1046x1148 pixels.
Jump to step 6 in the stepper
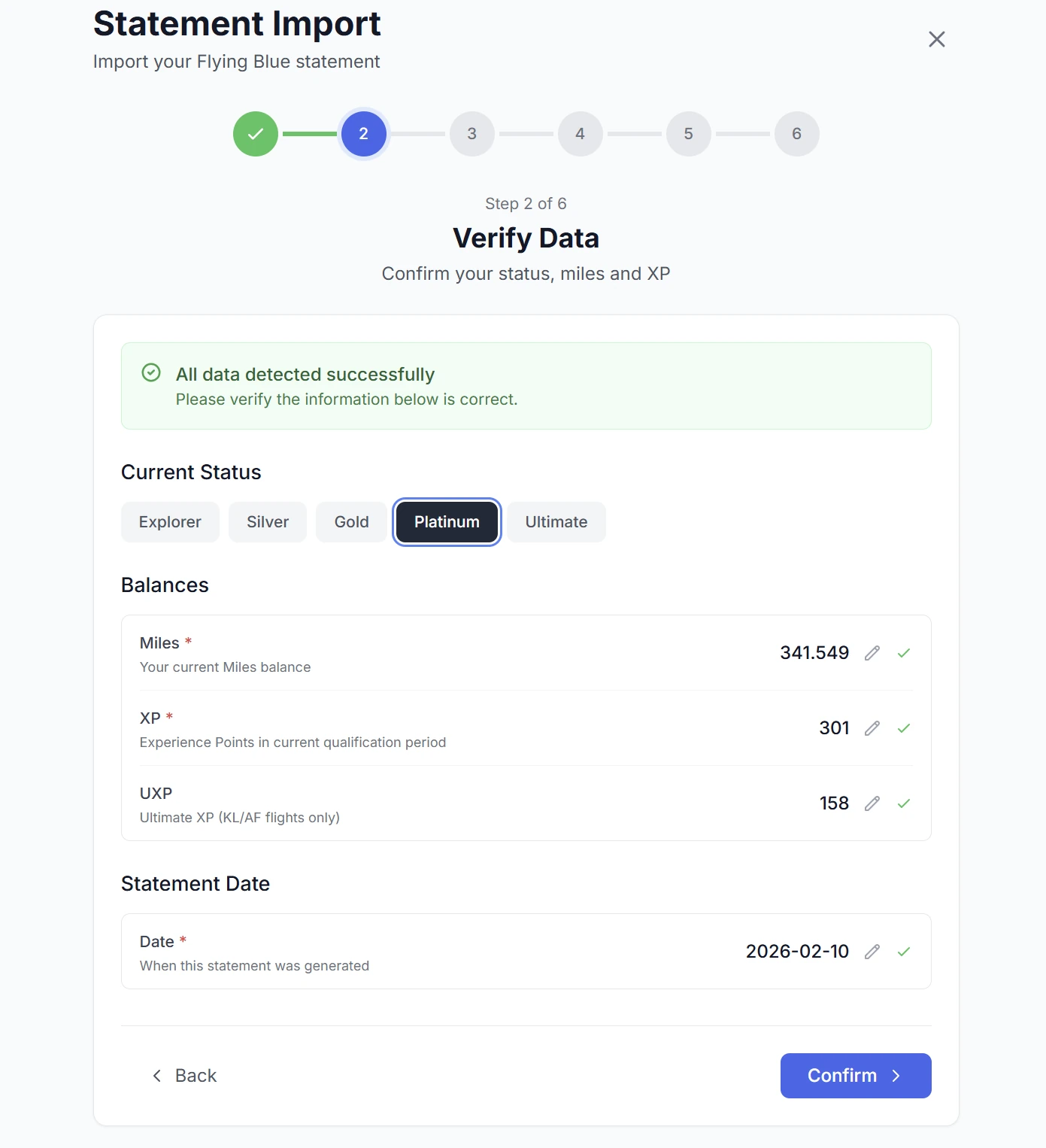797,134
